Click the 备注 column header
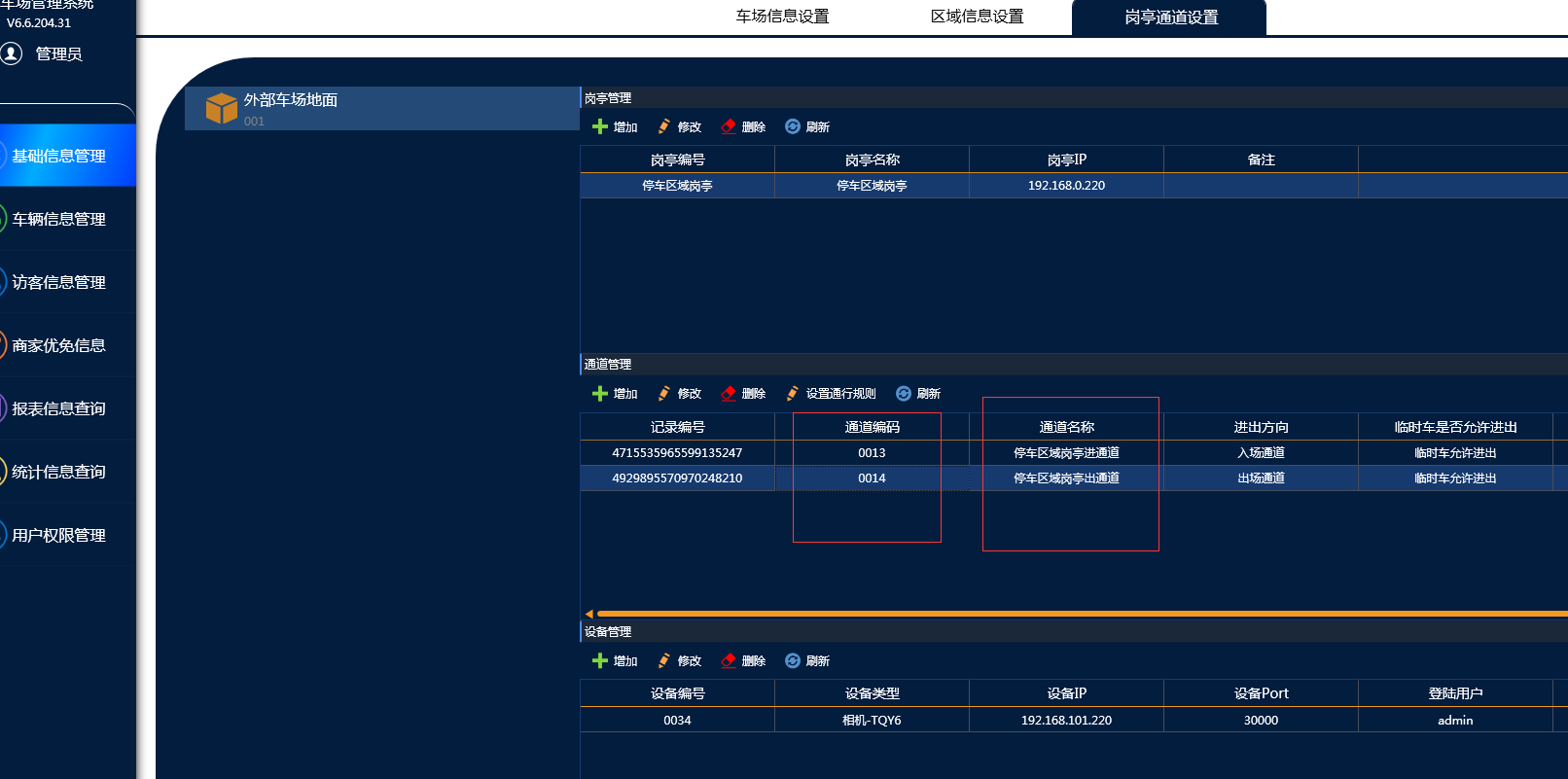The width and height of the screenshot is (1568, 779). [1262, 159]
